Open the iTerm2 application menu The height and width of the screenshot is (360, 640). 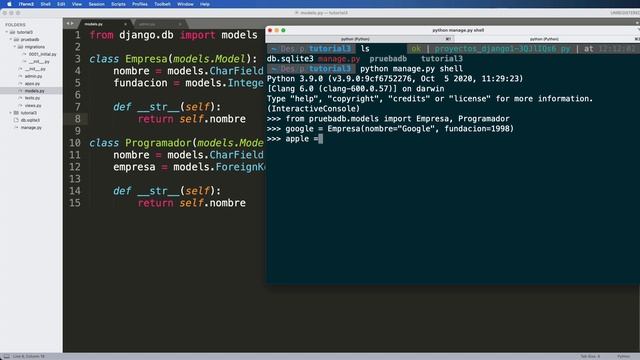click(26, 4)
